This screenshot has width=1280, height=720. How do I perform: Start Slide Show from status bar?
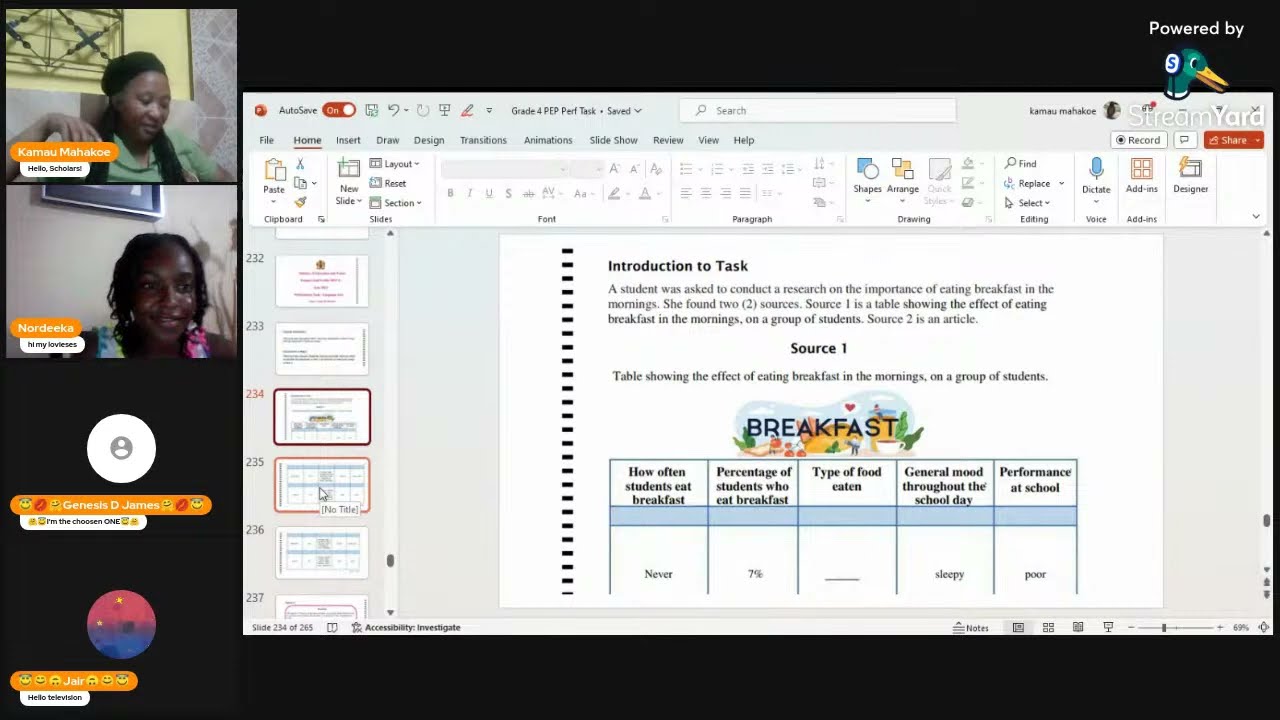1108,627
